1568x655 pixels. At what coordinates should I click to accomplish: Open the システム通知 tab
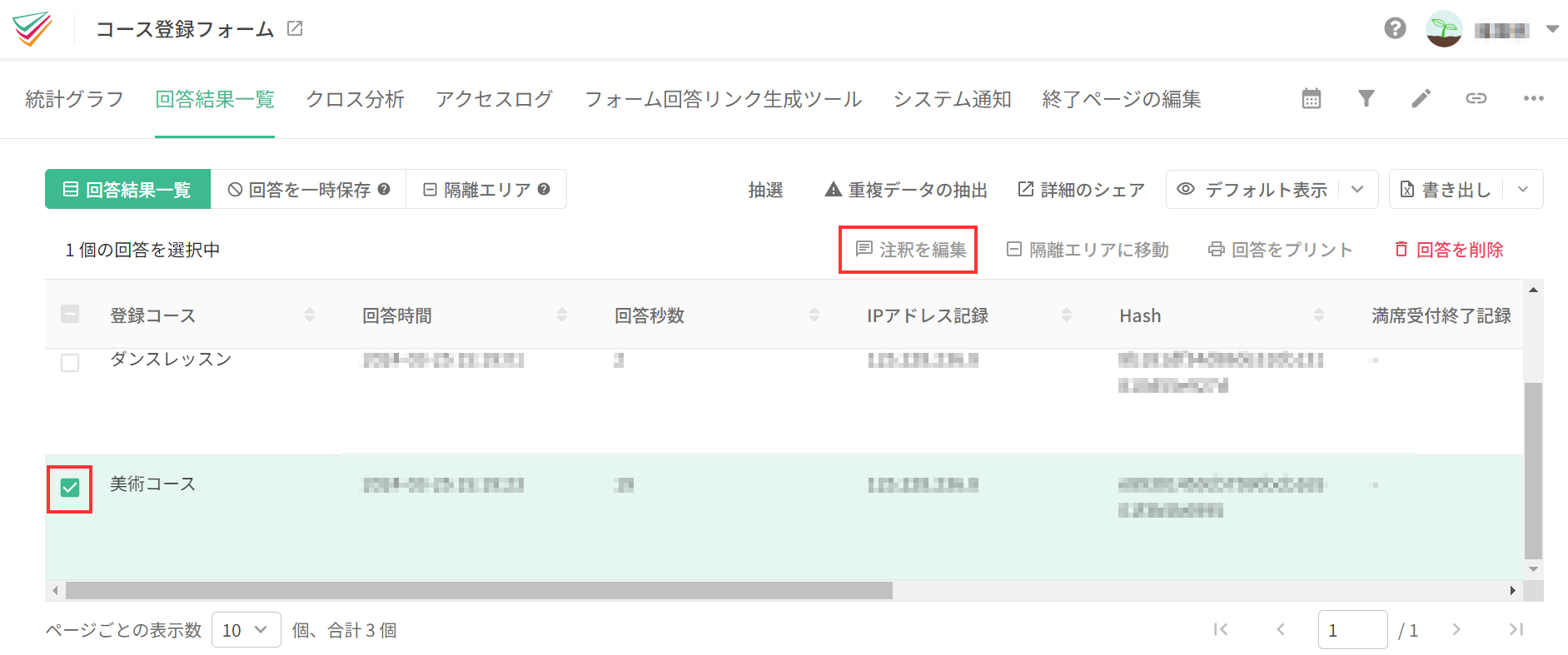tap(953, 99)
